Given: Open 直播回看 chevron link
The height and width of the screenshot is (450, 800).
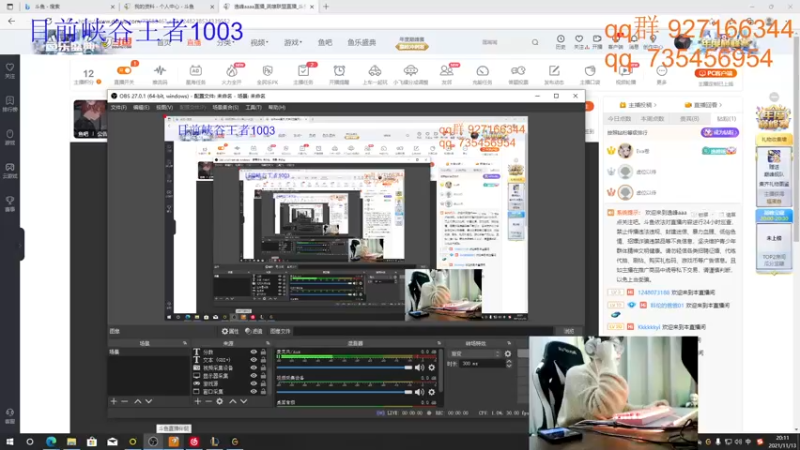Looking at the screenshot, I should (x=703, y=105).
